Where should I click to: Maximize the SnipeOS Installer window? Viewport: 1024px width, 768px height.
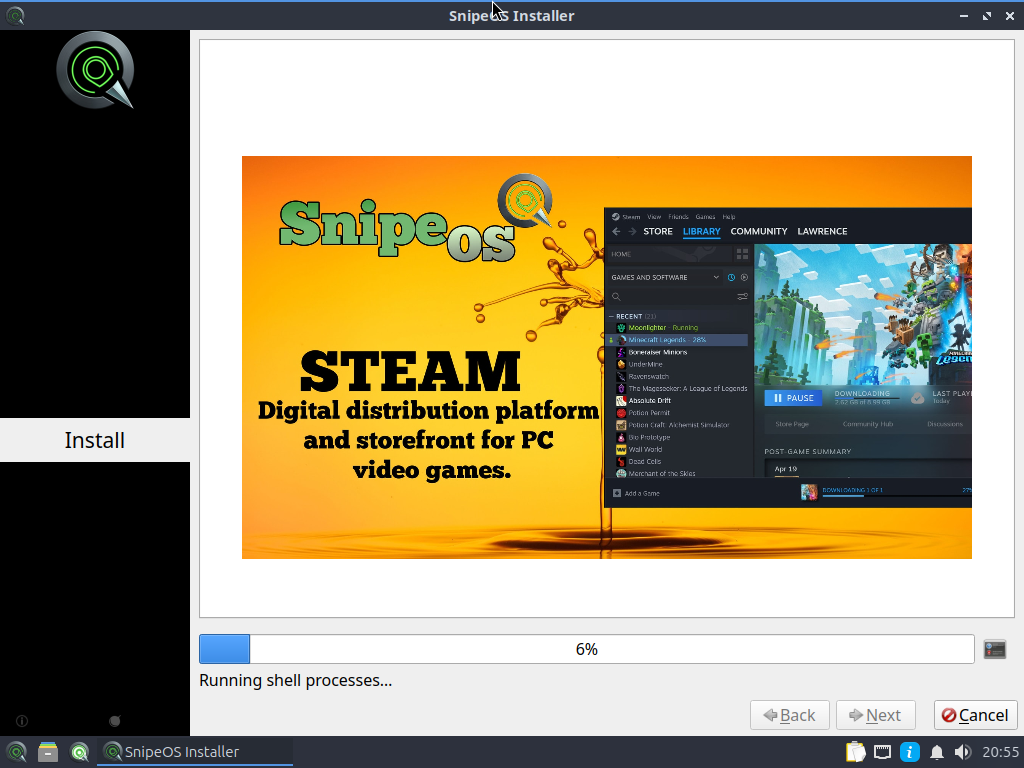coord(987,16)
